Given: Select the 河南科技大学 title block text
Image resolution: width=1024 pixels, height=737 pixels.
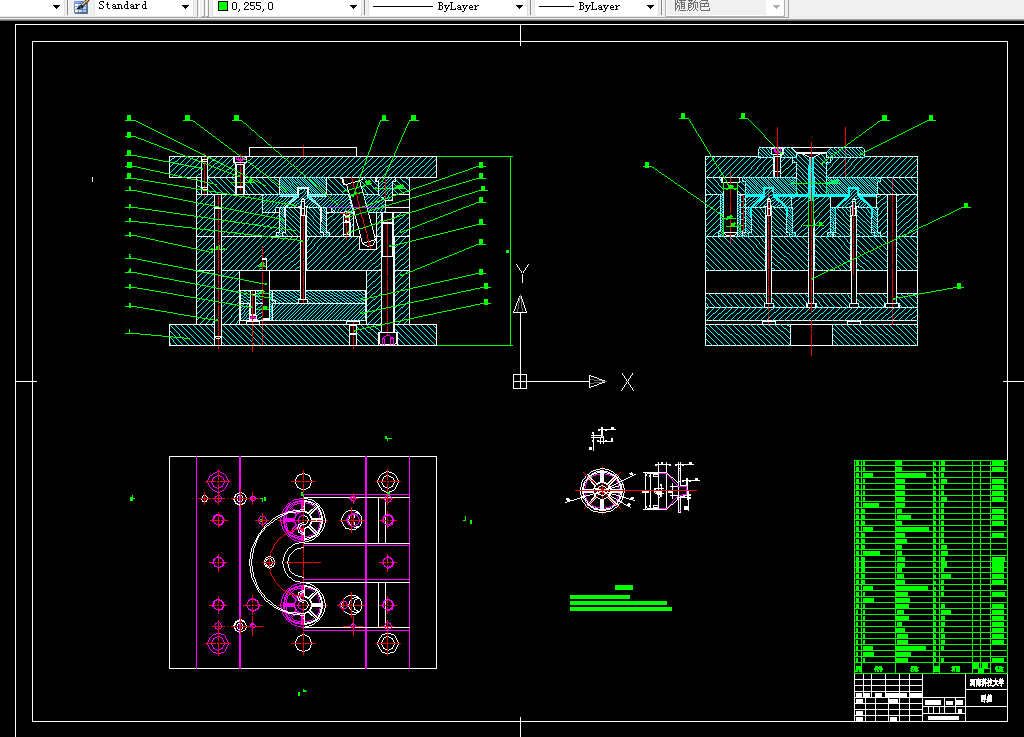Looking at the screenshot, I should coord(986,683).
